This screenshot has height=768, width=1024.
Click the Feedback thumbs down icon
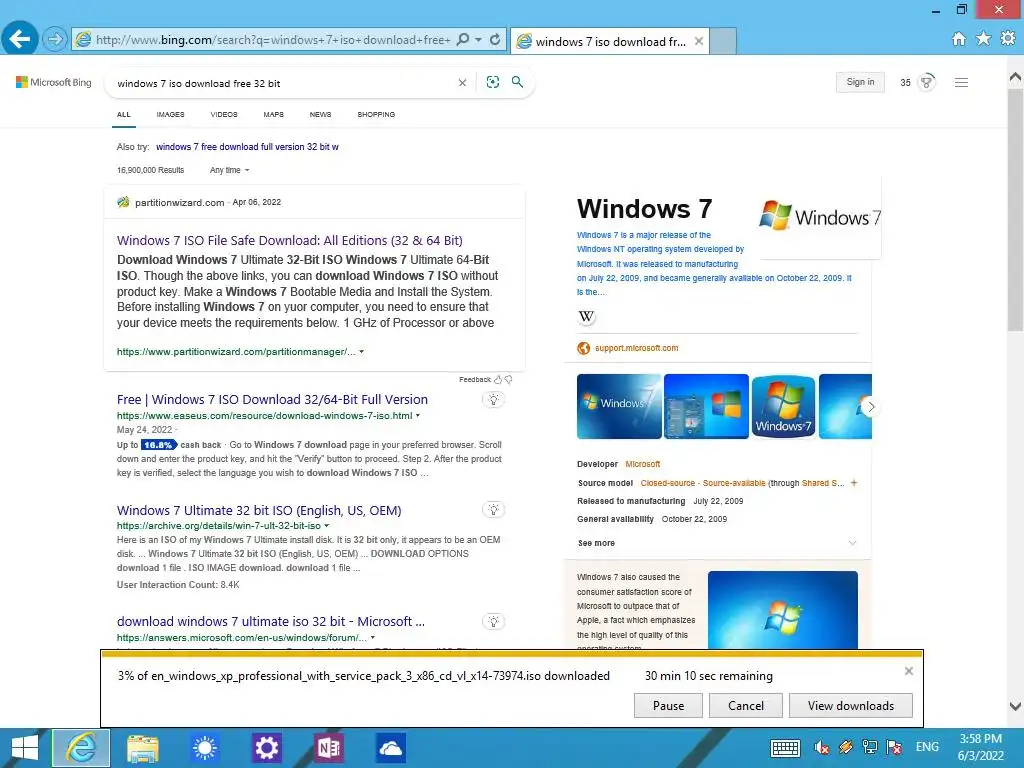(508, 379)
